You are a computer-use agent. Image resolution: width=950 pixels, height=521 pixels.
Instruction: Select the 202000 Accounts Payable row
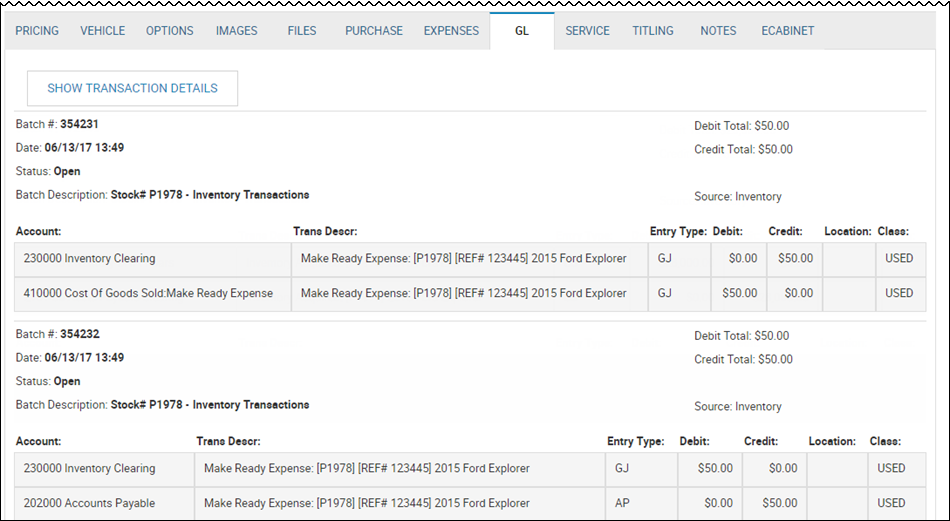tap(470, 503)
